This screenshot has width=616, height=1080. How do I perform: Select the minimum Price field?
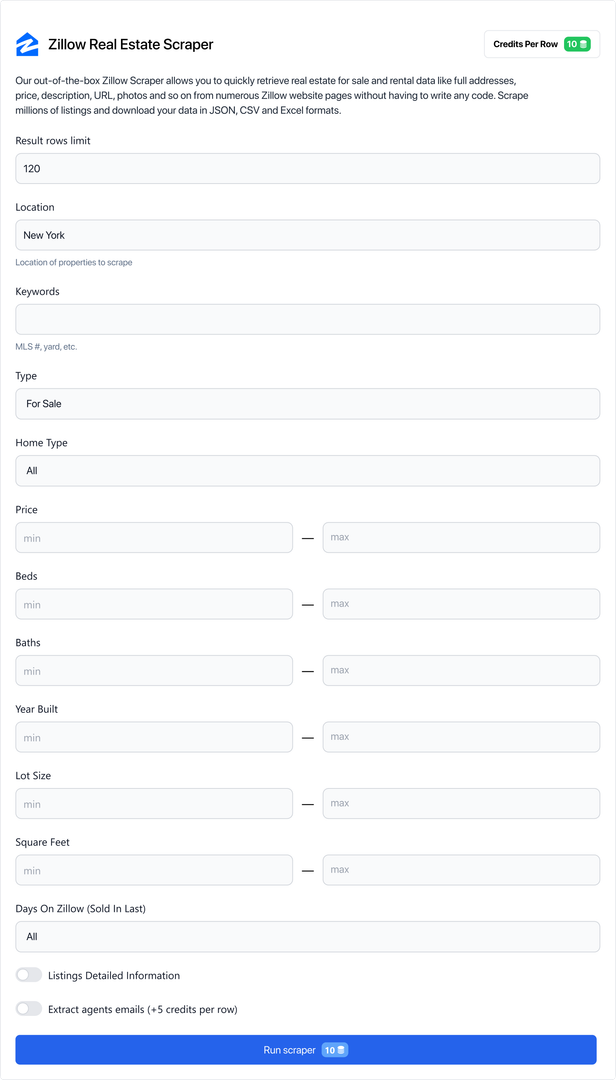[x=153, y=537]
